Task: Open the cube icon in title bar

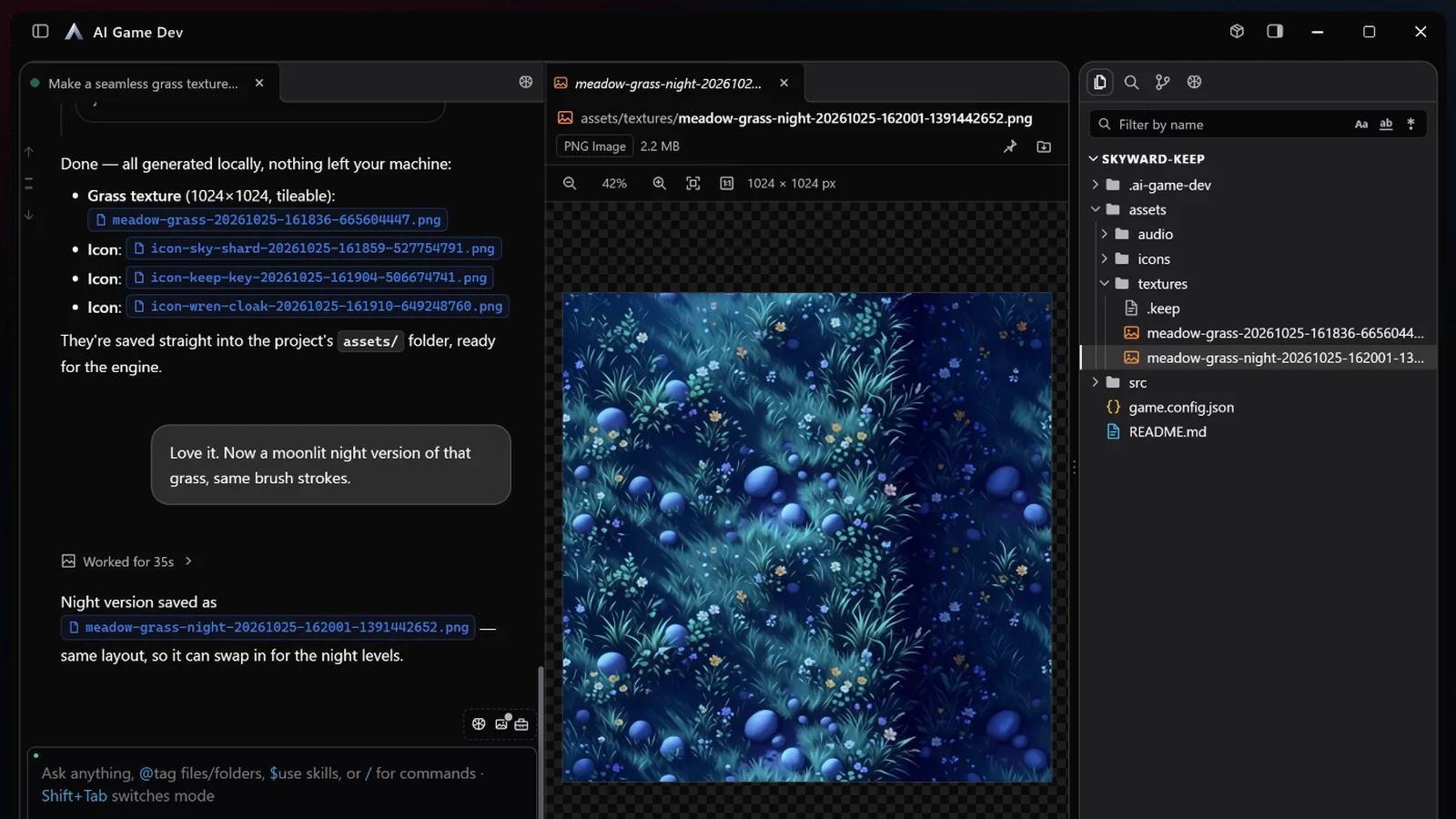Action: (x=1237, y=31)
